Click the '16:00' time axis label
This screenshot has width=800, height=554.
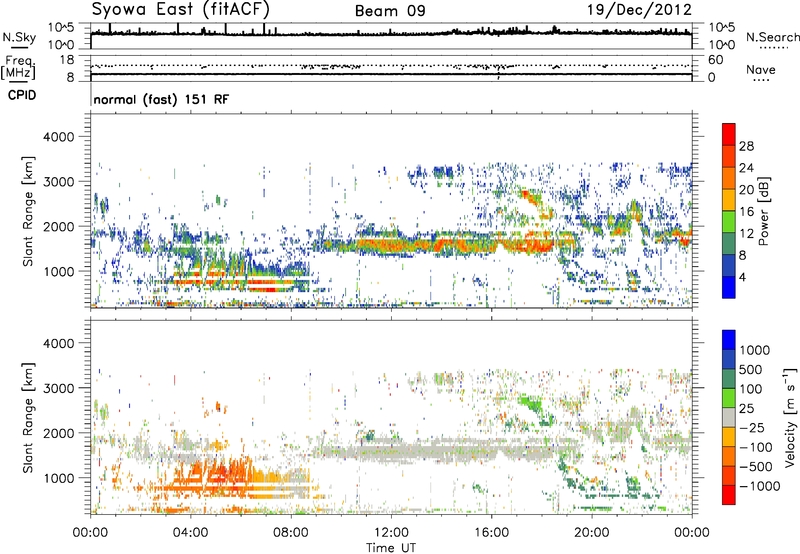(x=491, y=533)
